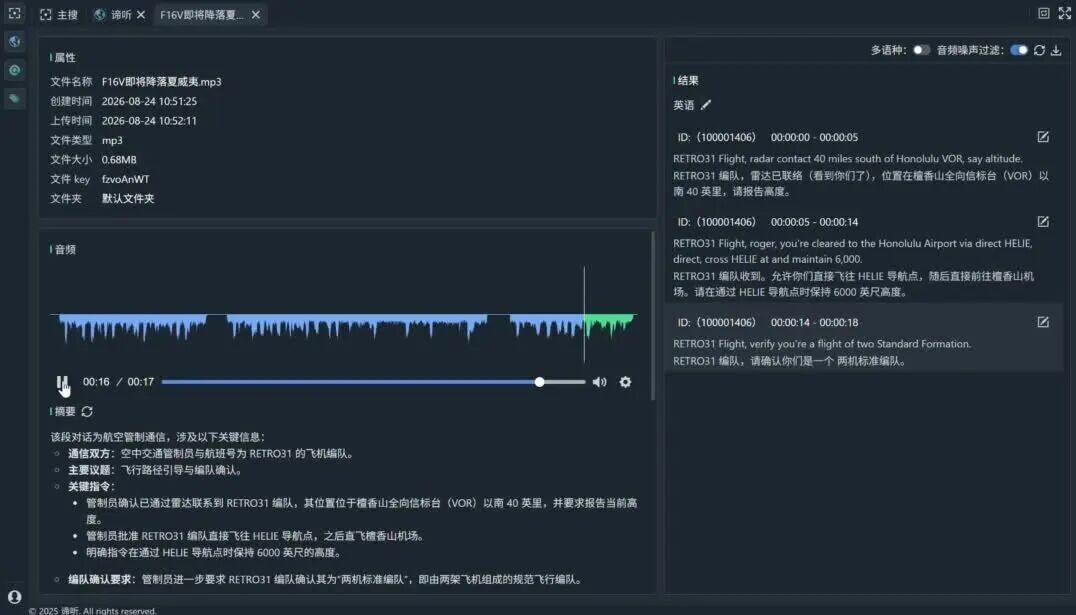Click the 编队确认要求 summary bullet
Viewport: 1076px width, 615px height.
click(x=326, y=579)
